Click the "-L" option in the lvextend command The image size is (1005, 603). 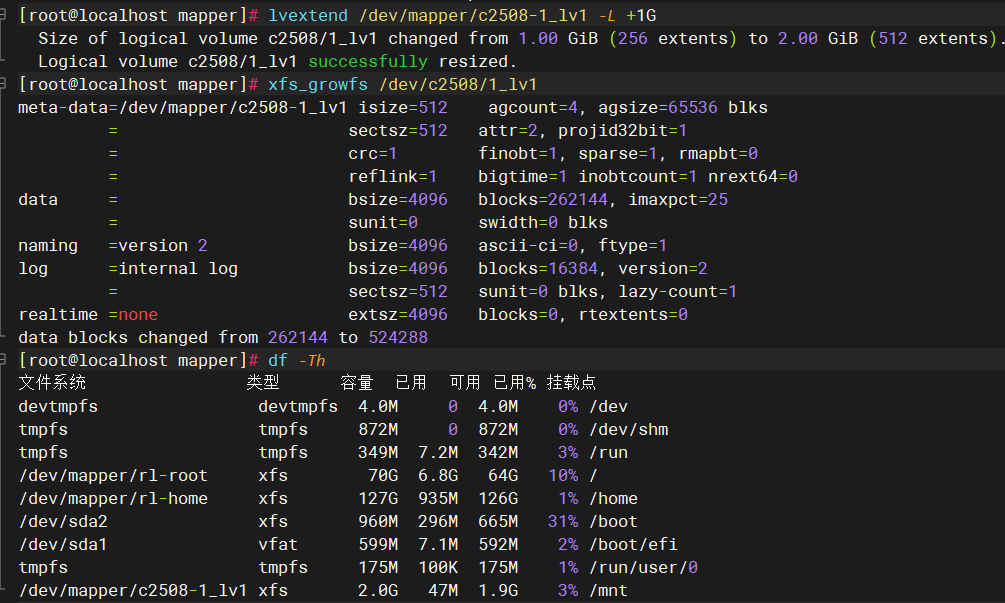tap(607, 15)
